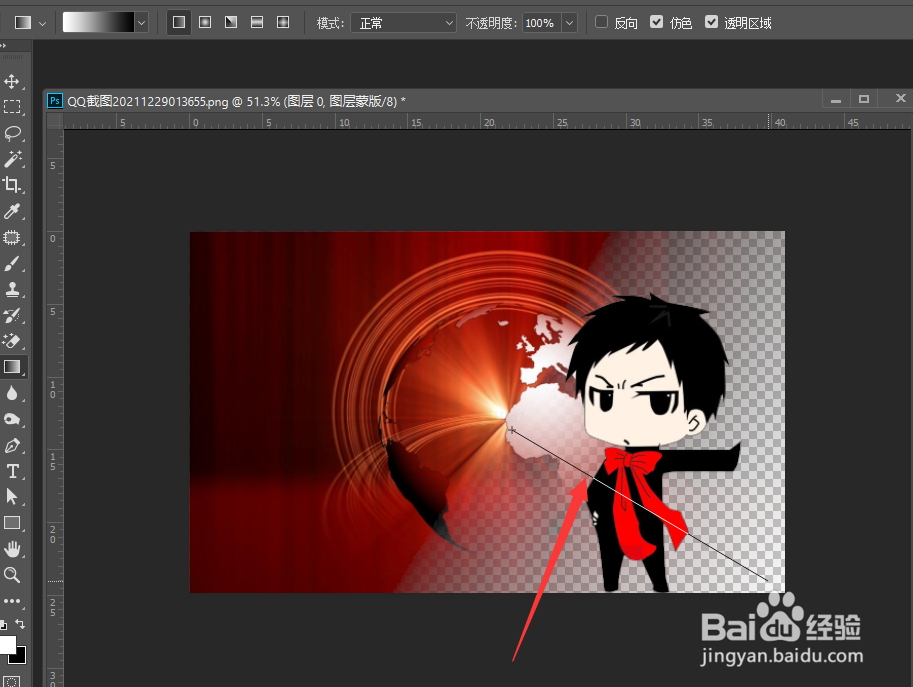
Task: Select the Dodge/Sponge tool
Action: coord(12,419)
